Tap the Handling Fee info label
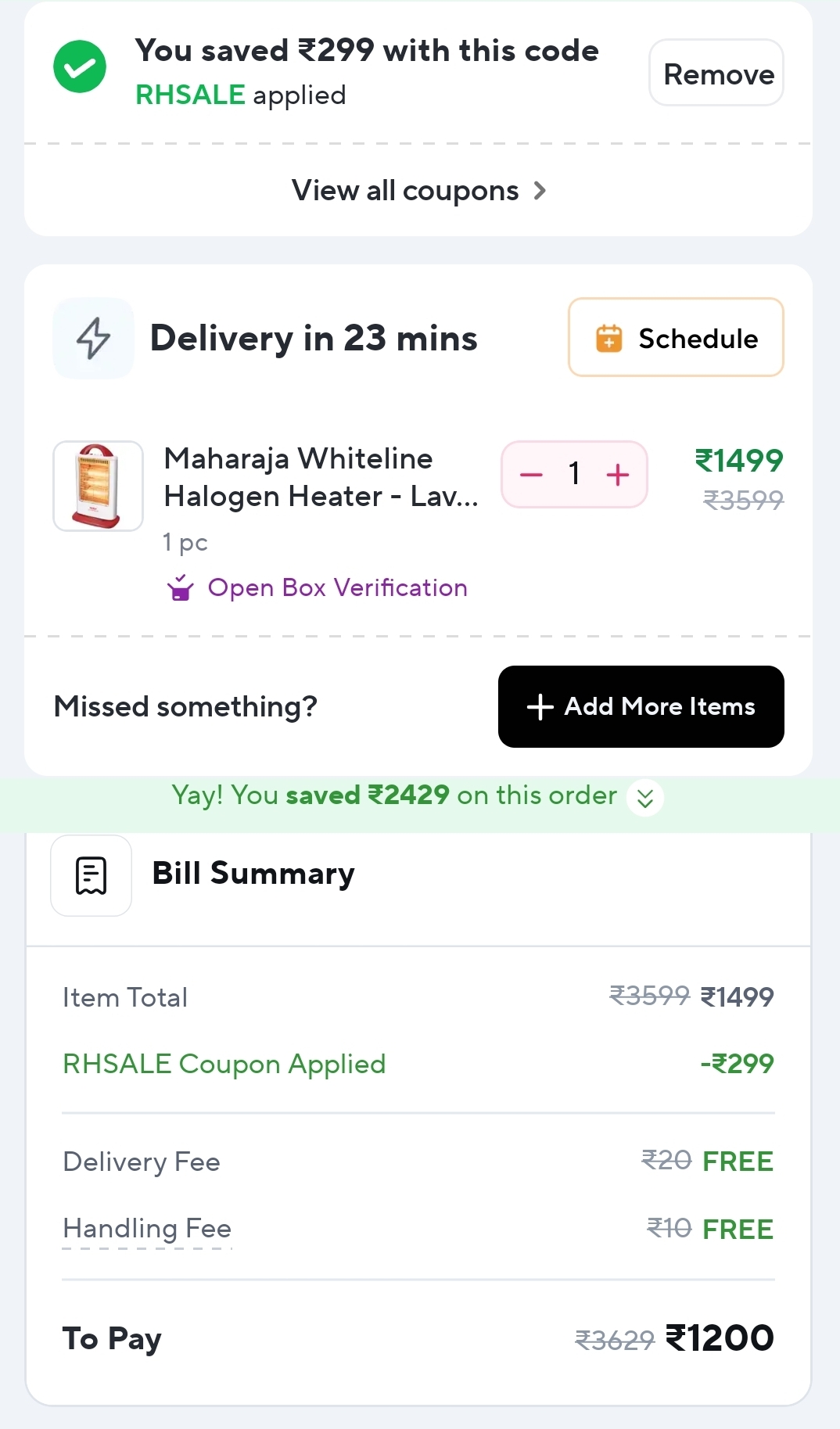This screenshot has height=1429, width=840. [x=147, y=1229]
